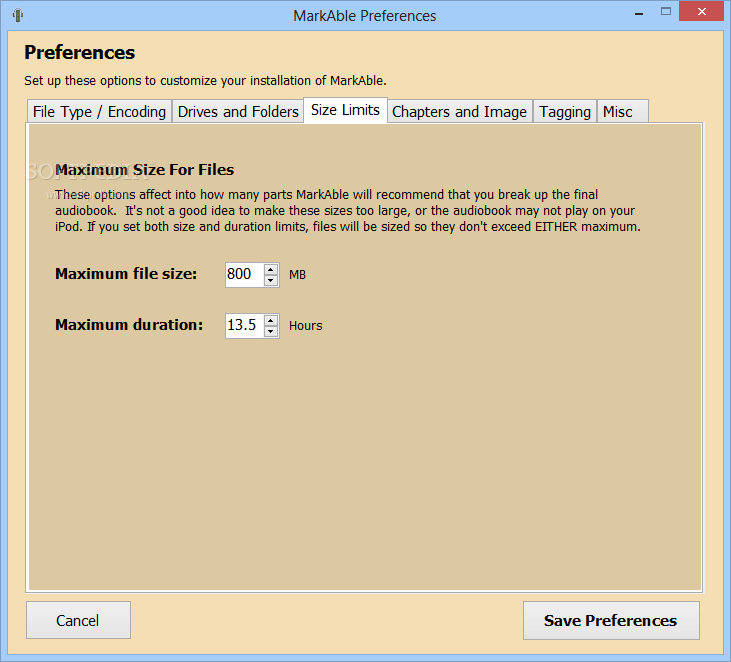
Task: Decrease maximum file size with down arrow
Action: click(x=271, y=280)
